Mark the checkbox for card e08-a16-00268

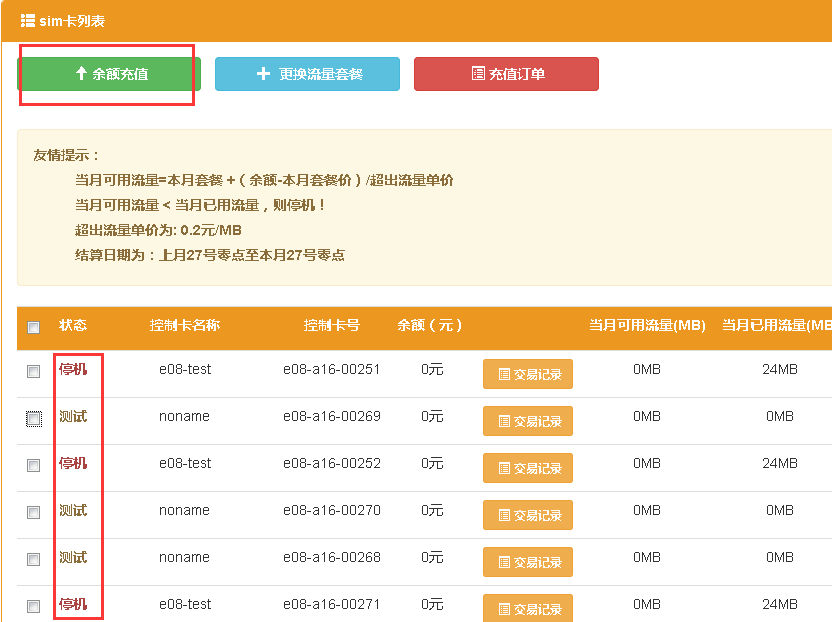click(x=33, y=559)
